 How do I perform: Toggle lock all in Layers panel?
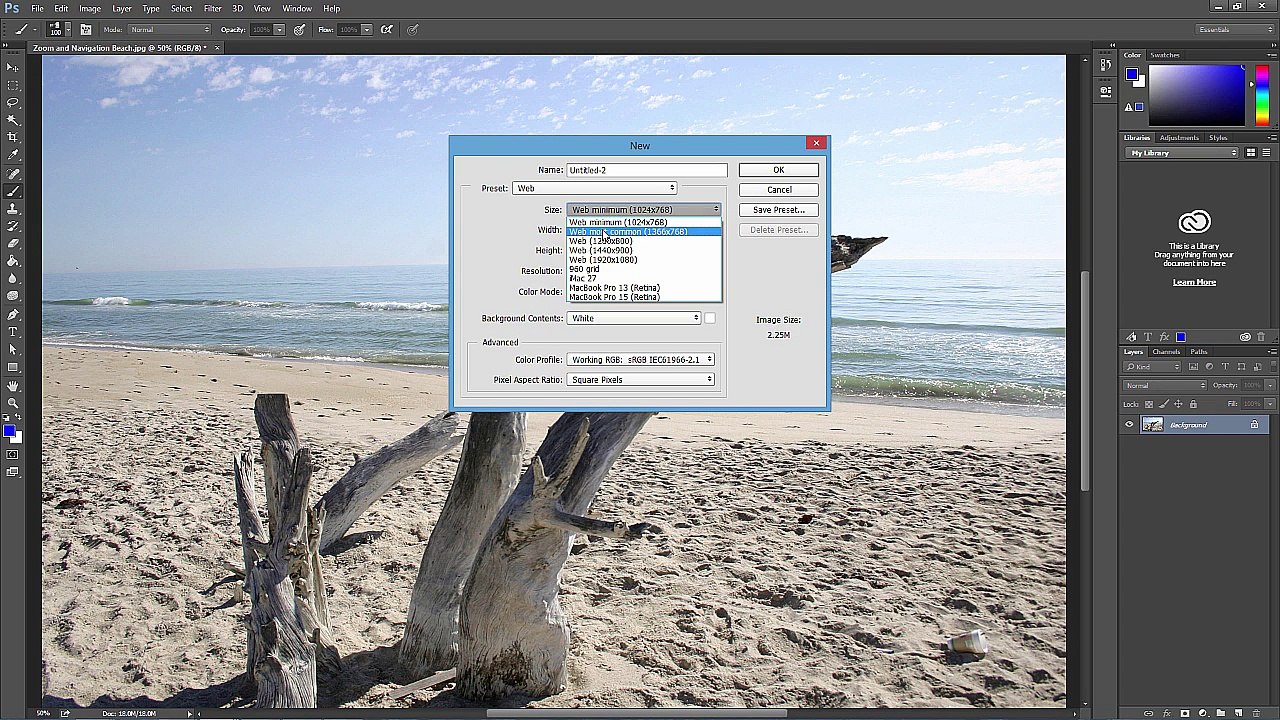click(1193, 404)
